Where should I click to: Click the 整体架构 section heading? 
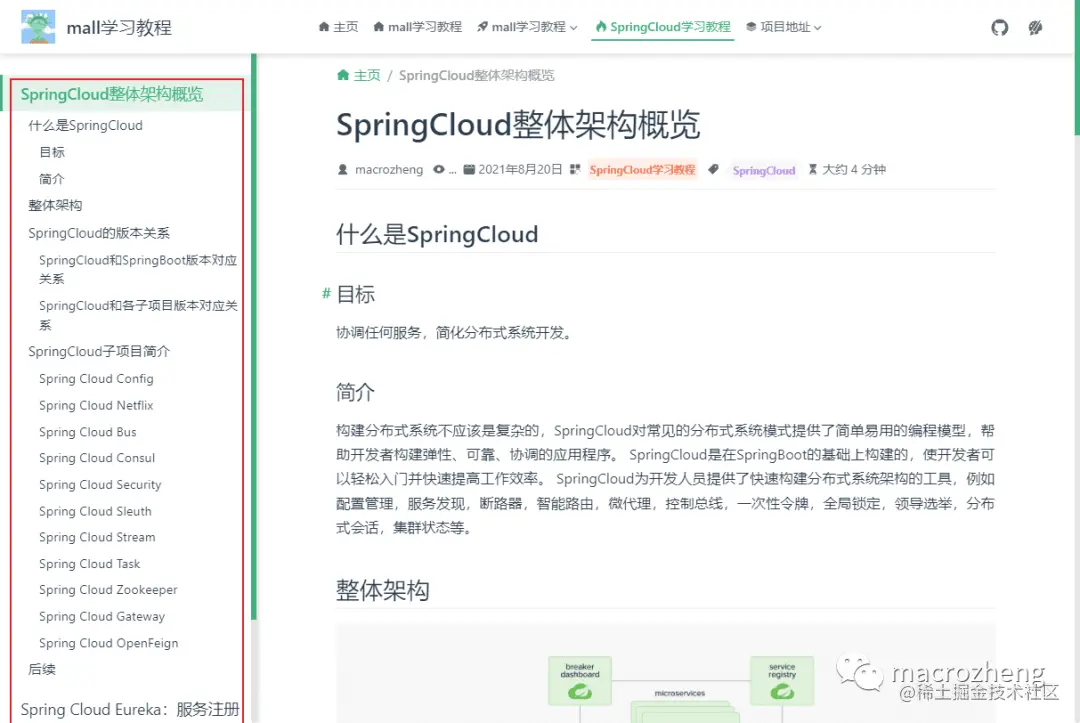pos(382,590)
